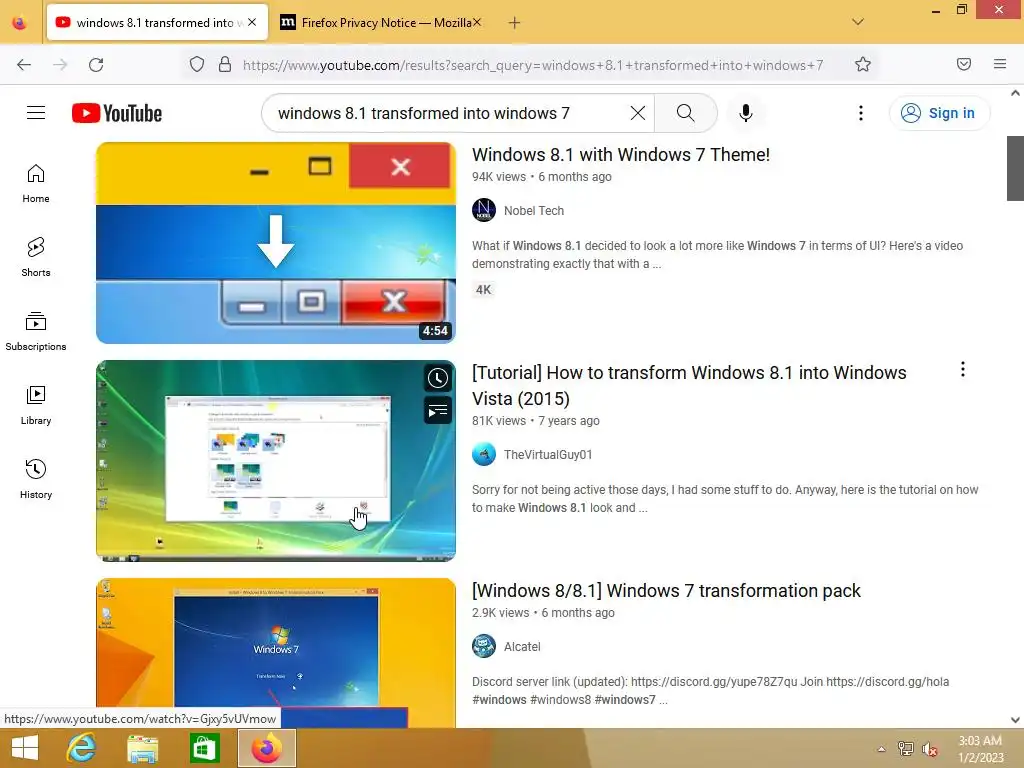1024x768 pixels.
Task: Clear the search box with the X
Action: point(638,113)
